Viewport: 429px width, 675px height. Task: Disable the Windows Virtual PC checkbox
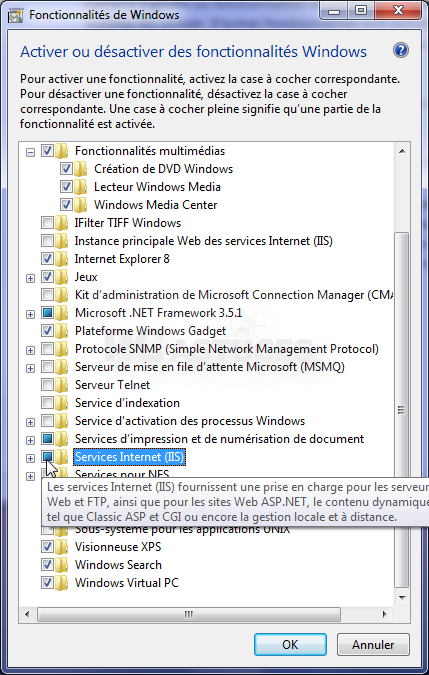[47, 582]
